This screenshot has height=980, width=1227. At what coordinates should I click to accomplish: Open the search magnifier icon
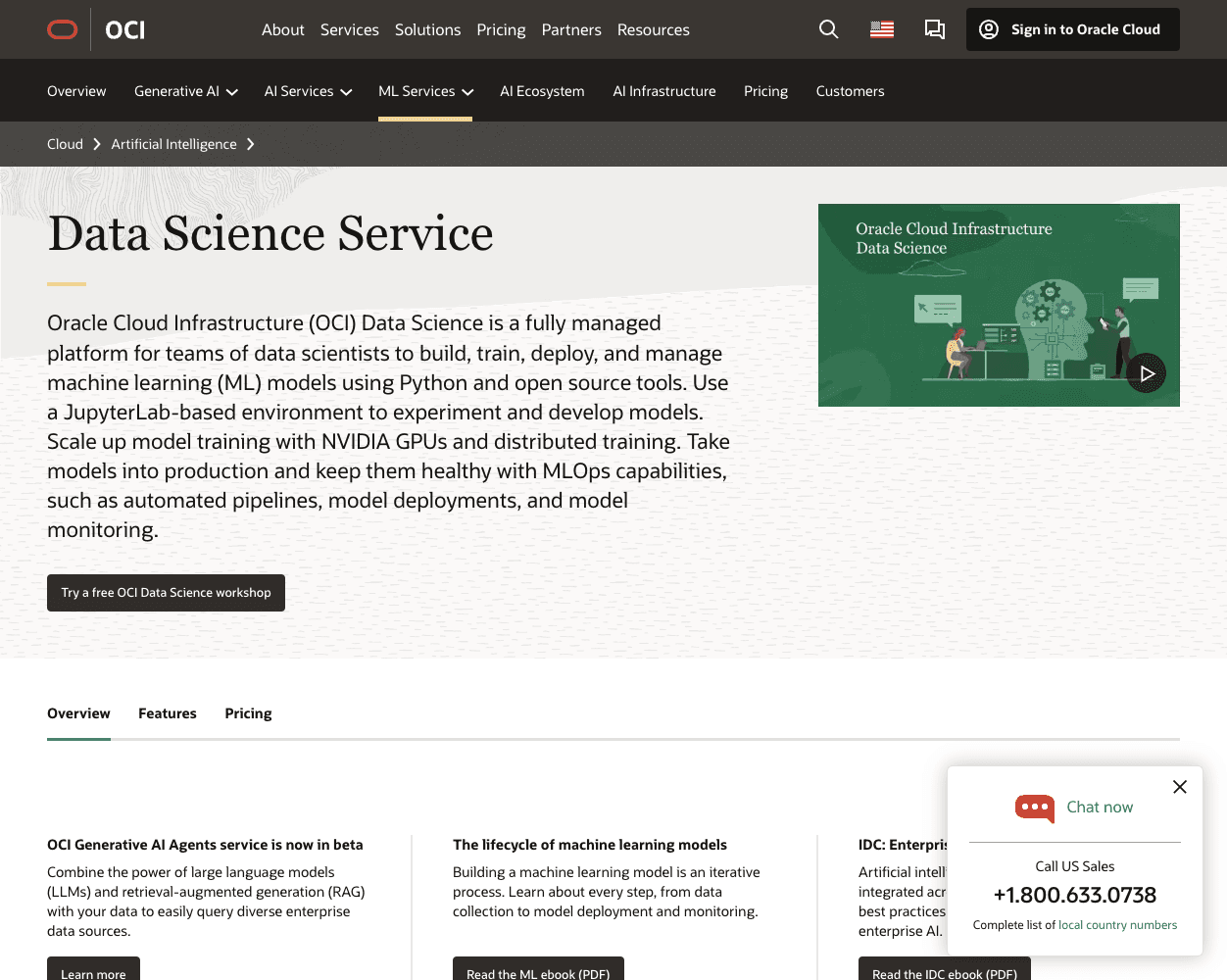829,29
